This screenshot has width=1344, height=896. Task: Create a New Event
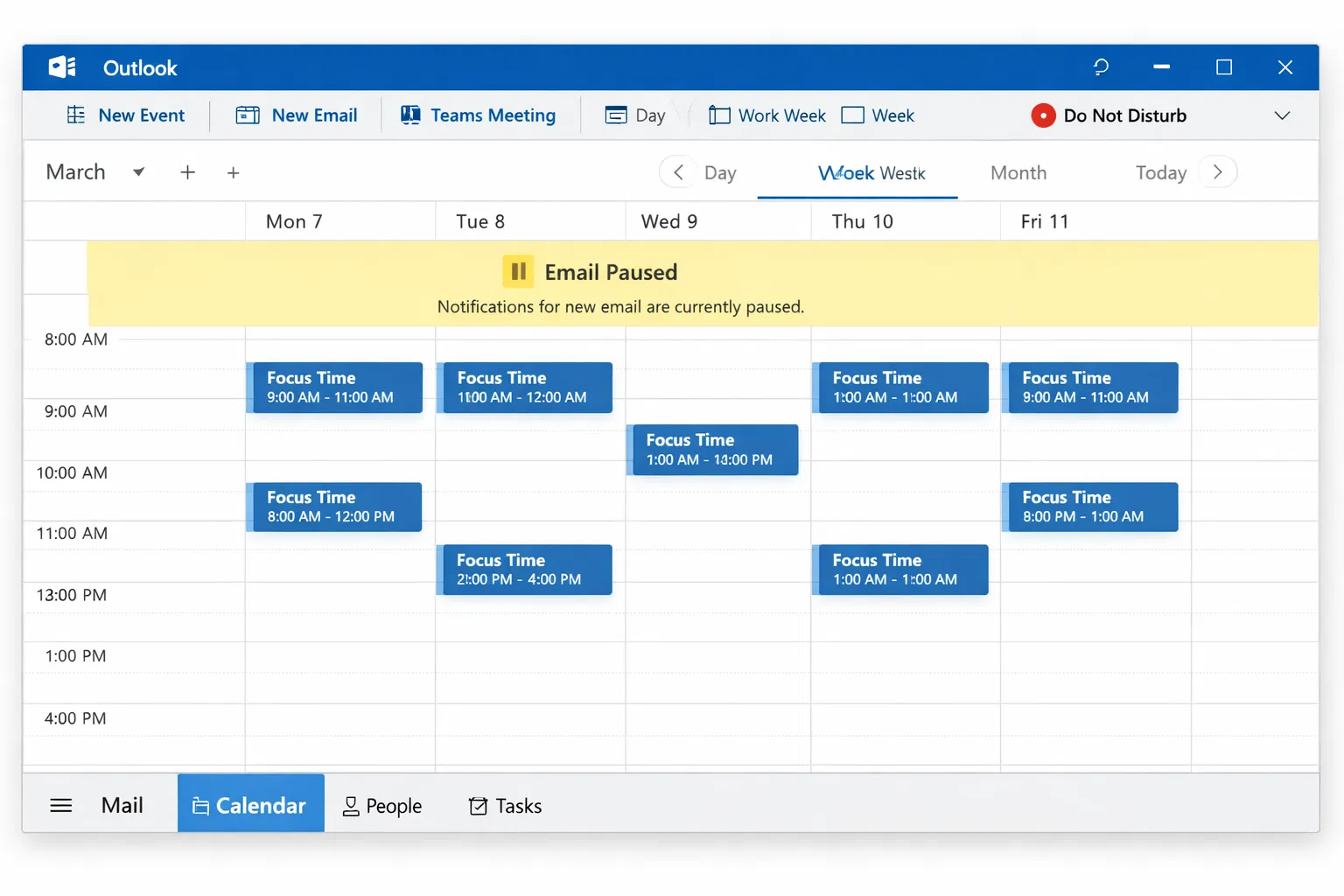[126, 115]
